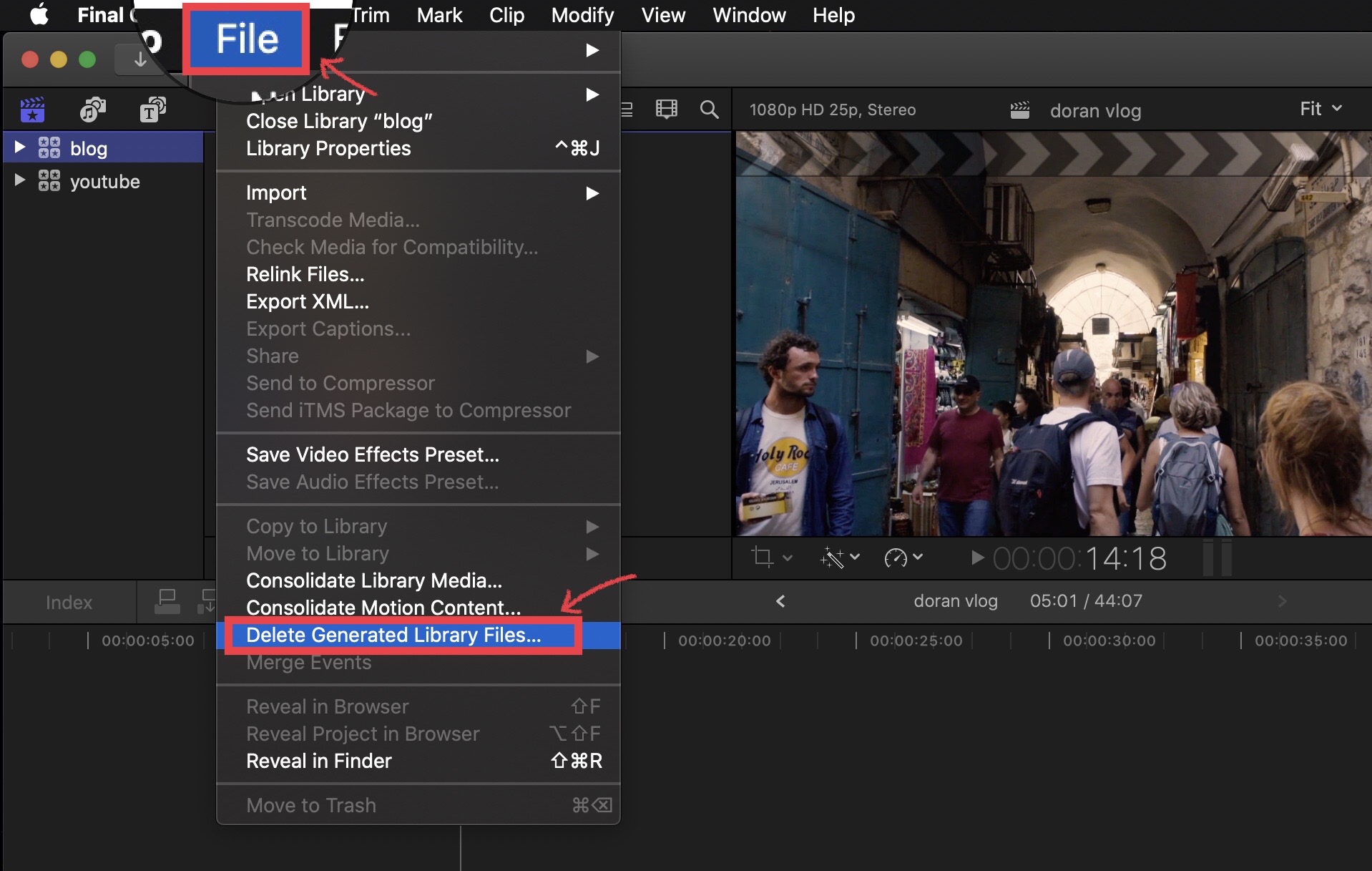Choose Library Properties
The image size is (1372, 871).
tap(418, 148)
